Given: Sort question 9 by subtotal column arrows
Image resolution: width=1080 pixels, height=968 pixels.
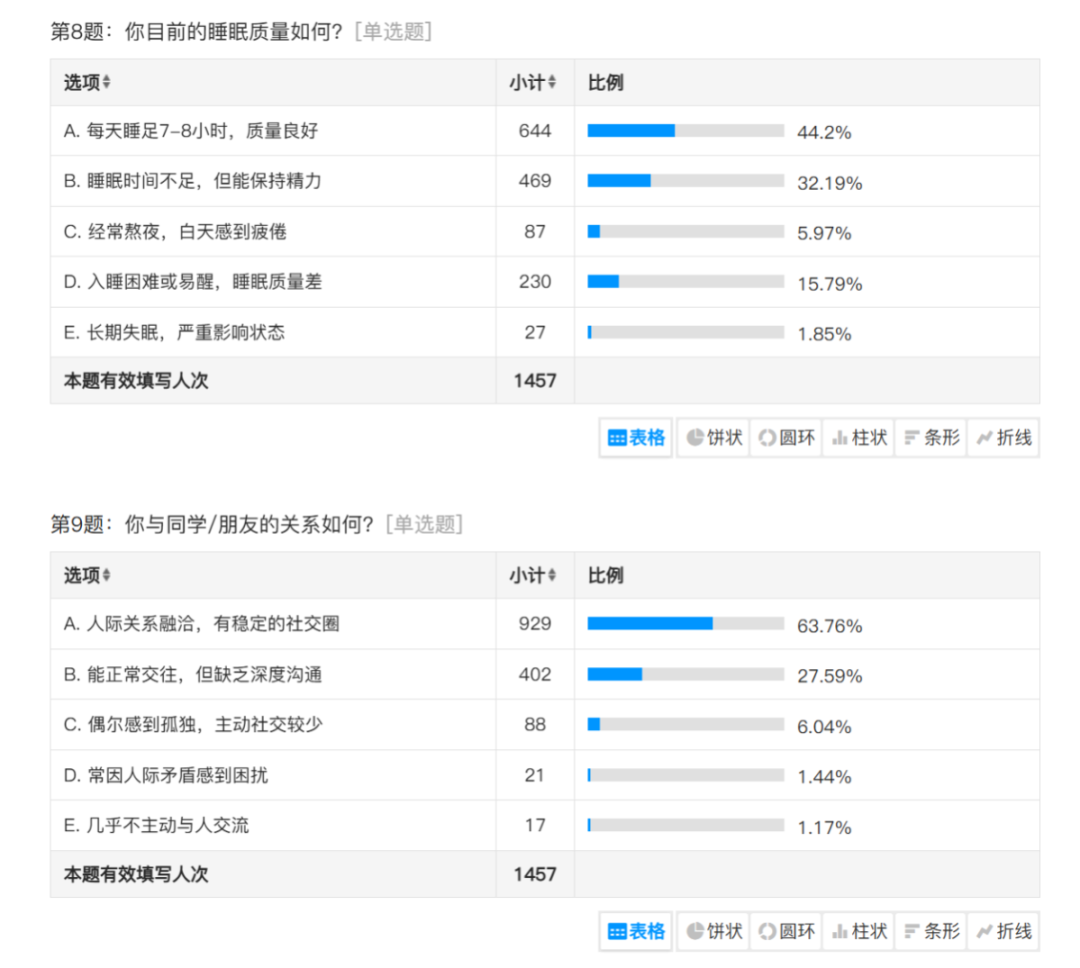Looking at the screenshot, I should point(551,576).
